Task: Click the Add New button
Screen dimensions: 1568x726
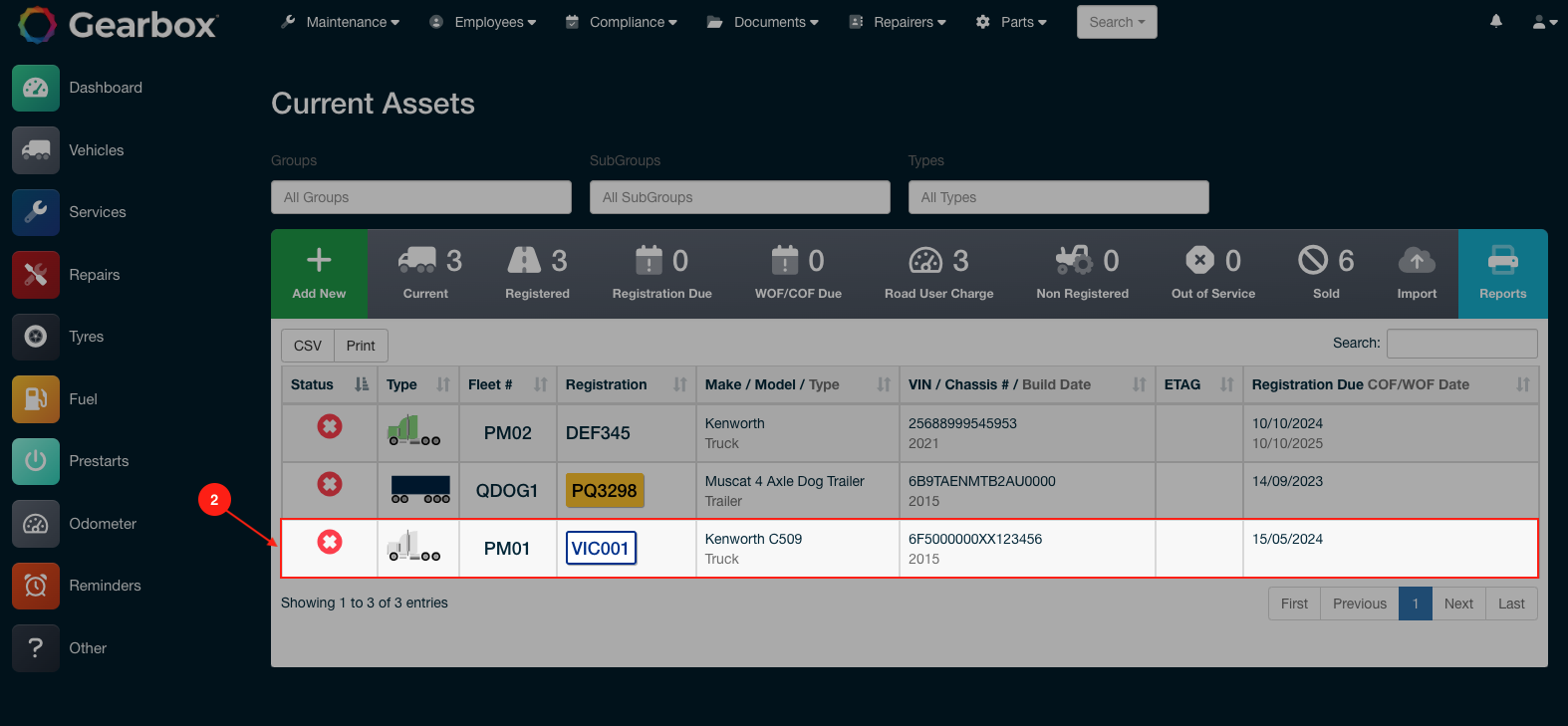Action: [319, 273]
